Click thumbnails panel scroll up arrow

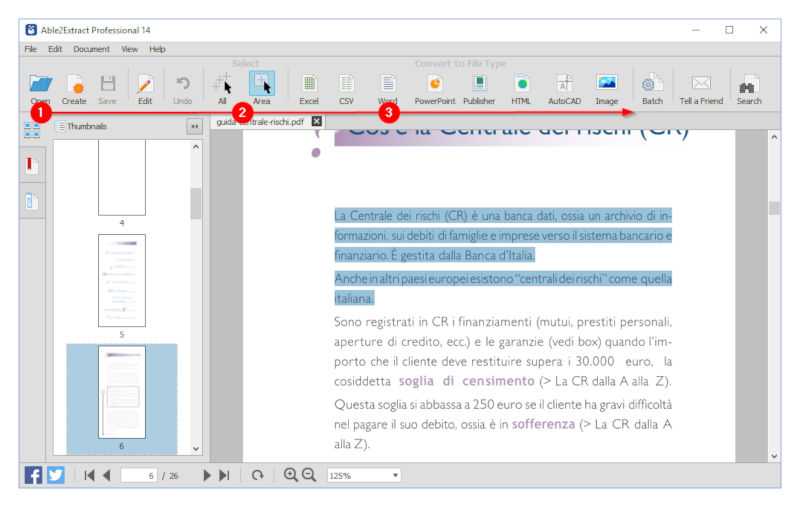click(196, 147)
